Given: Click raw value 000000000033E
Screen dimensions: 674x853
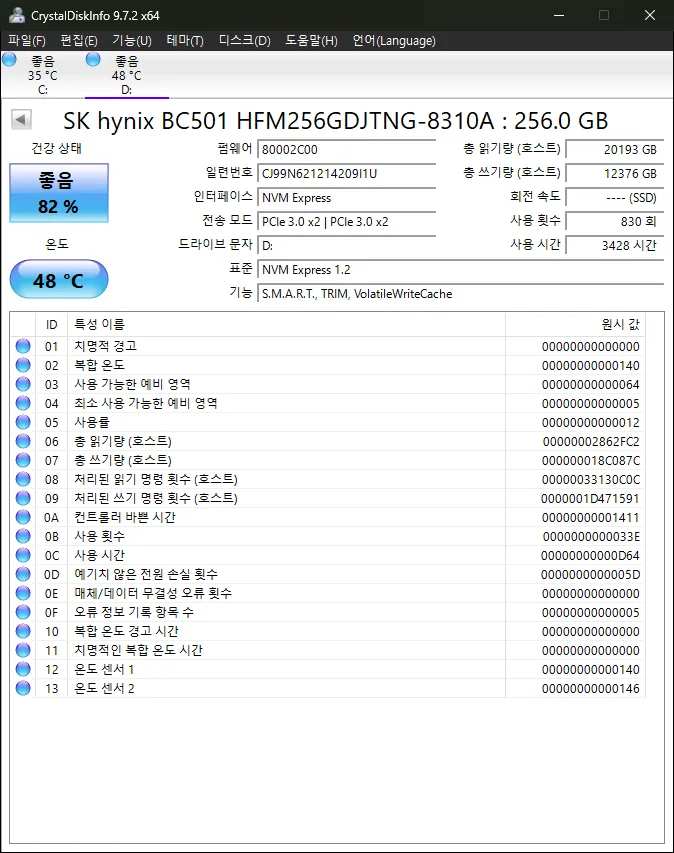Looking at the screenshot, I should click(591, 536).
